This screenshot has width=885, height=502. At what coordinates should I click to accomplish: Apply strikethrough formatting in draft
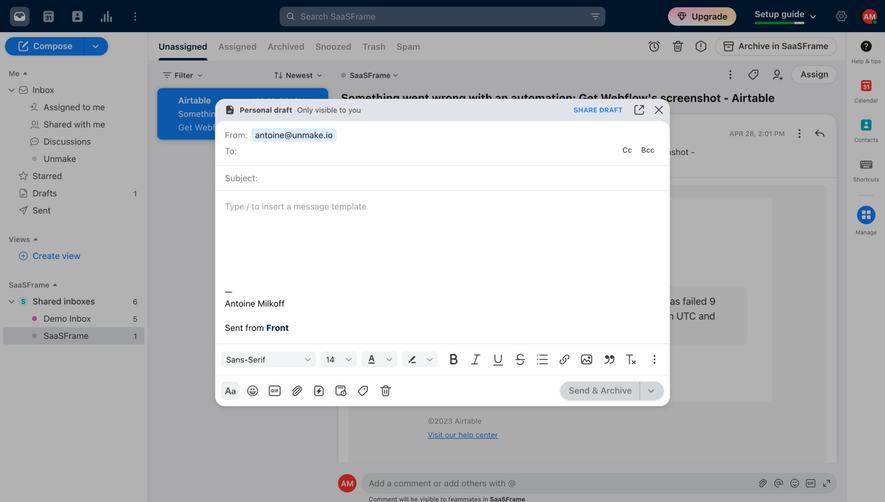[520, 360]
